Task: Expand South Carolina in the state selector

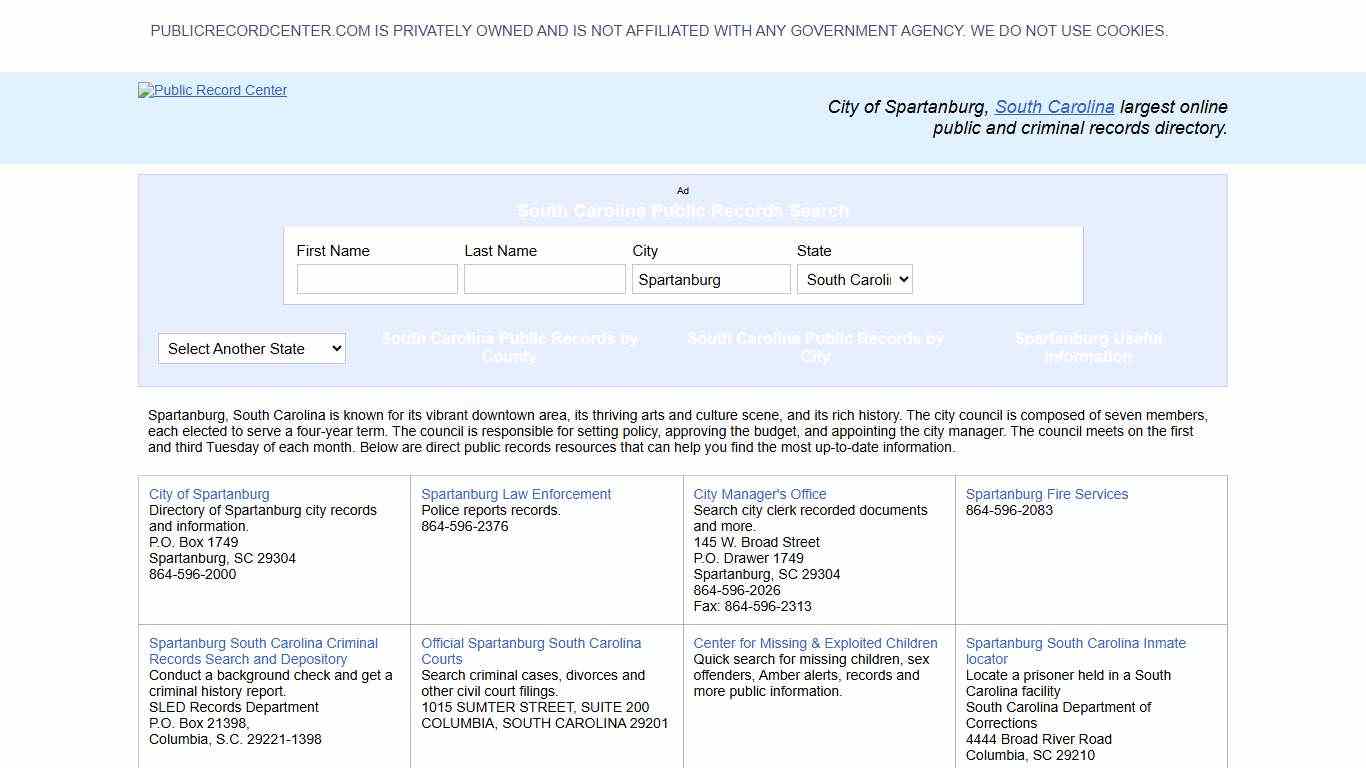Action: [x=855, y=279]
